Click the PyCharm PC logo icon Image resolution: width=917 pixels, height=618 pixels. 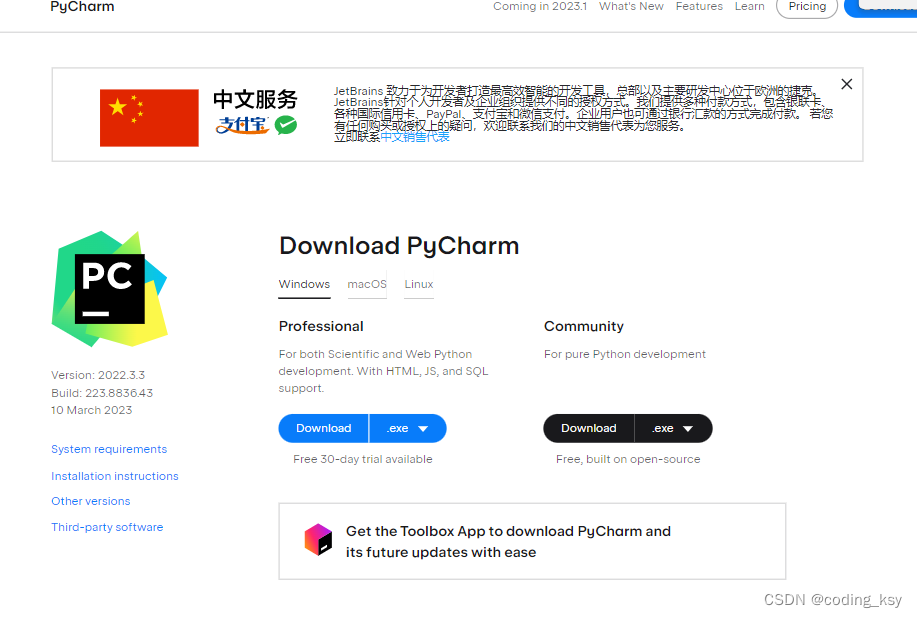click(x=110, y=289)
